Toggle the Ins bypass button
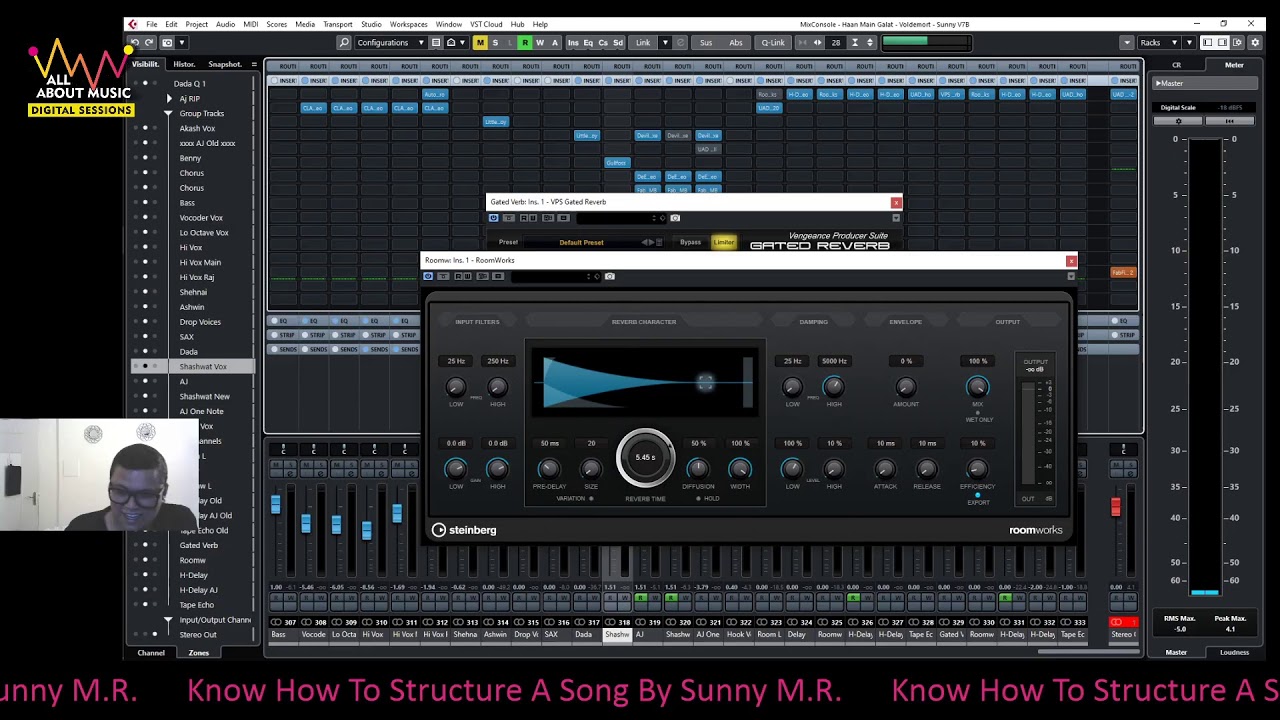The image size is (1280, 720). pos(573,42)
